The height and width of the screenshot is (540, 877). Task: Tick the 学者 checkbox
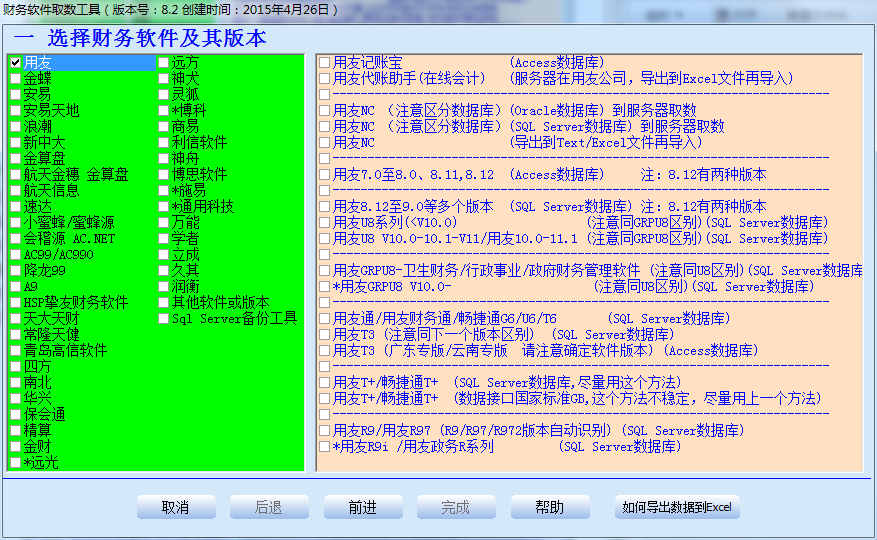[163, 239]
